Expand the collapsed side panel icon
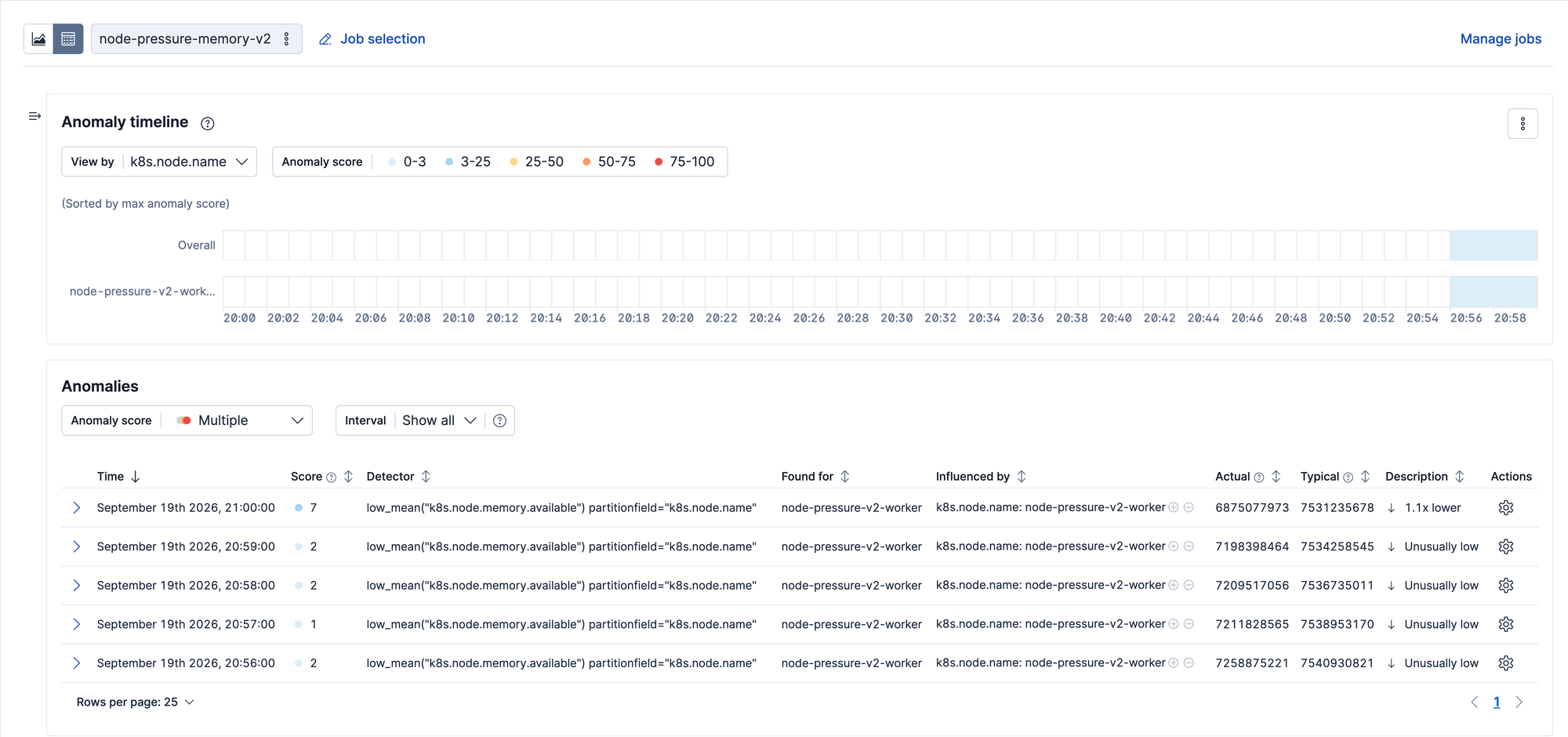1568x737 pixels. pyautogui.click(x=34, y=116)
